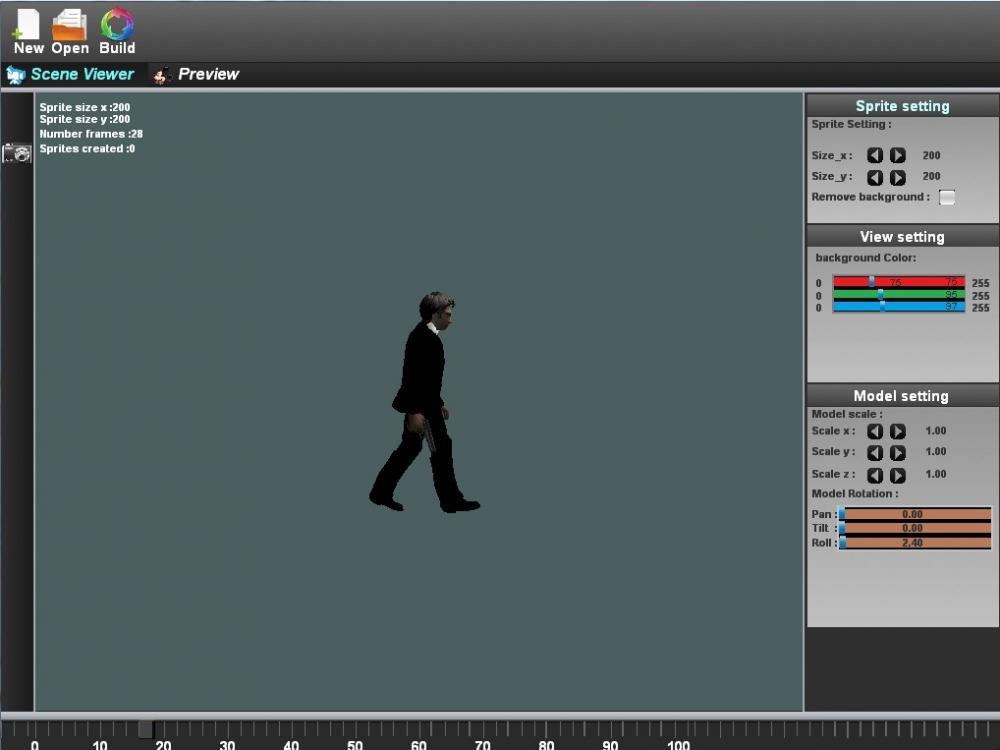This screenshot has width=1000, height=750.
Task: Decrease model Scale y with left arrow
Action: coord(875,452)
